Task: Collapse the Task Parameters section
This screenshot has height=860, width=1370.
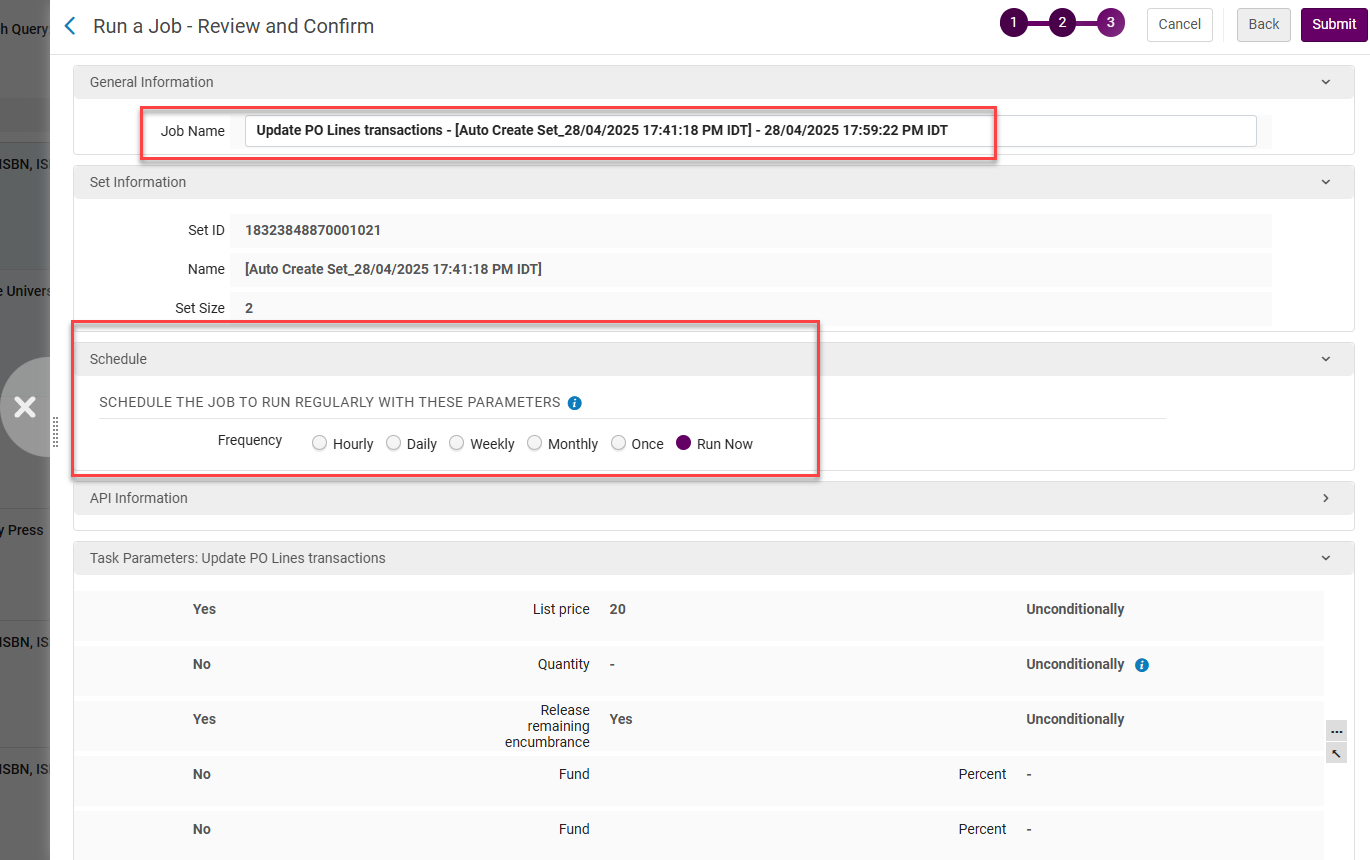Action: click(x=1326, y=558)
